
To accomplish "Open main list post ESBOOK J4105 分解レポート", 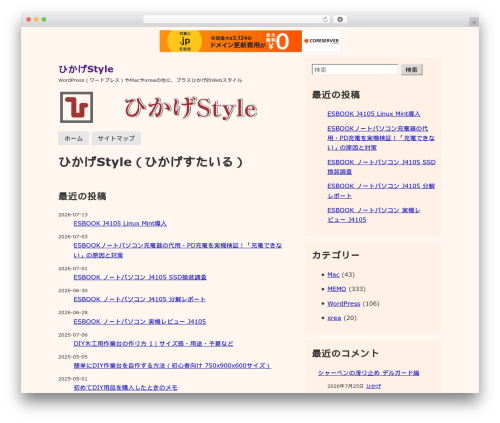I will [140, 299].
